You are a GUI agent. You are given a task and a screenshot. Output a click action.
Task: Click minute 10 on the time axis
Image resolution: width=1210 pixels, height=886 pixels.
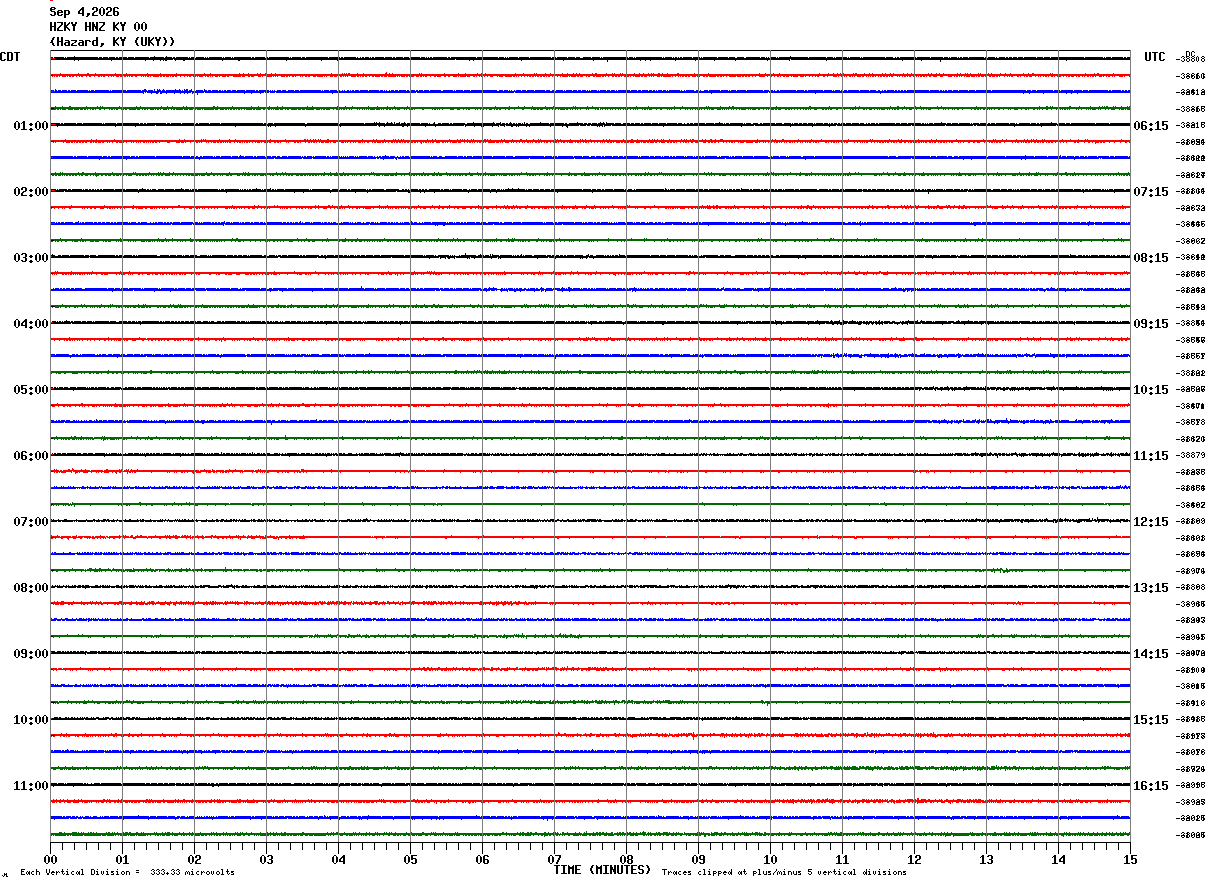[x=770, y=860]
